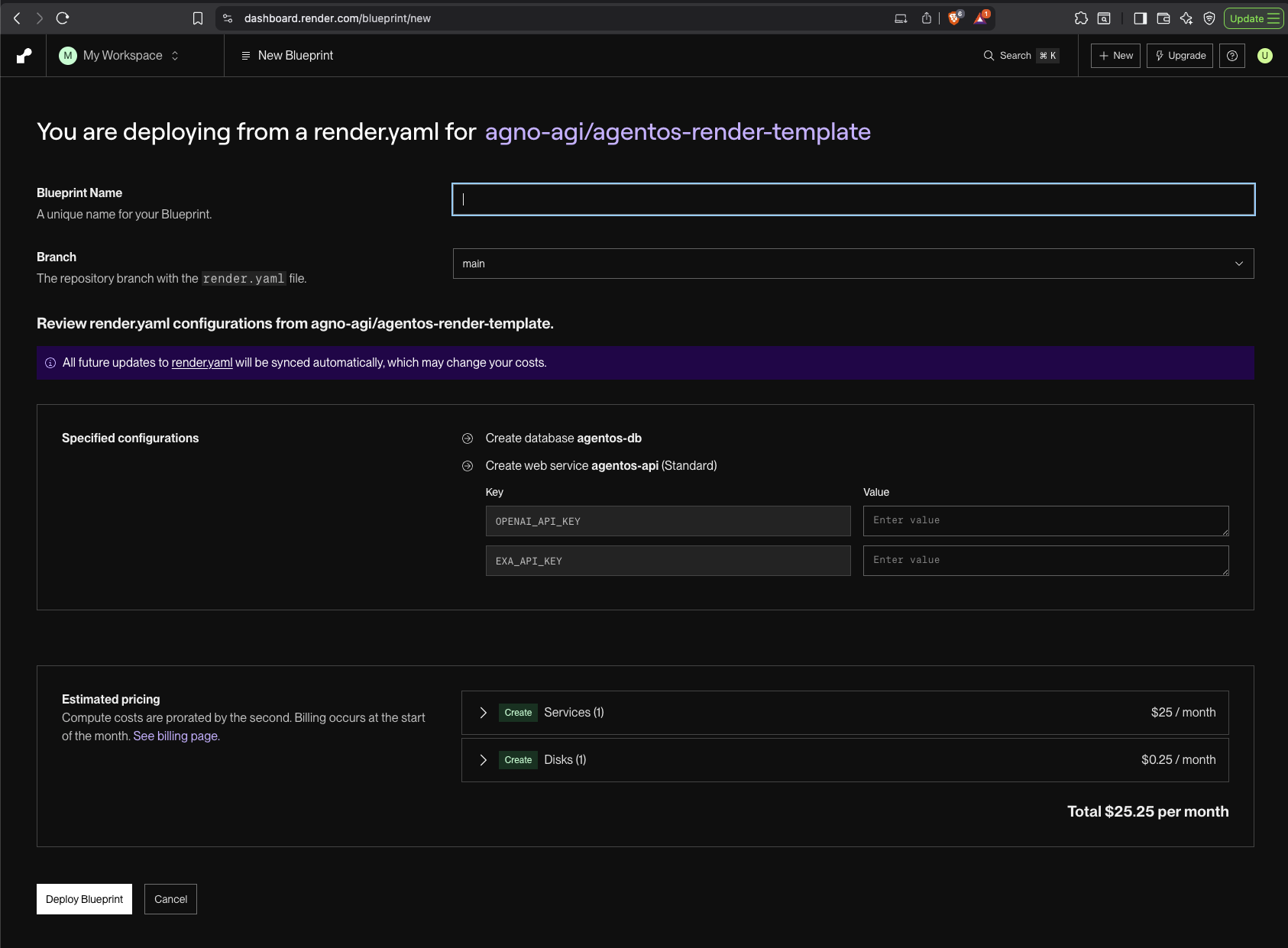
Task: Click the share icon in the toolbar
Action: coord(925,18)
